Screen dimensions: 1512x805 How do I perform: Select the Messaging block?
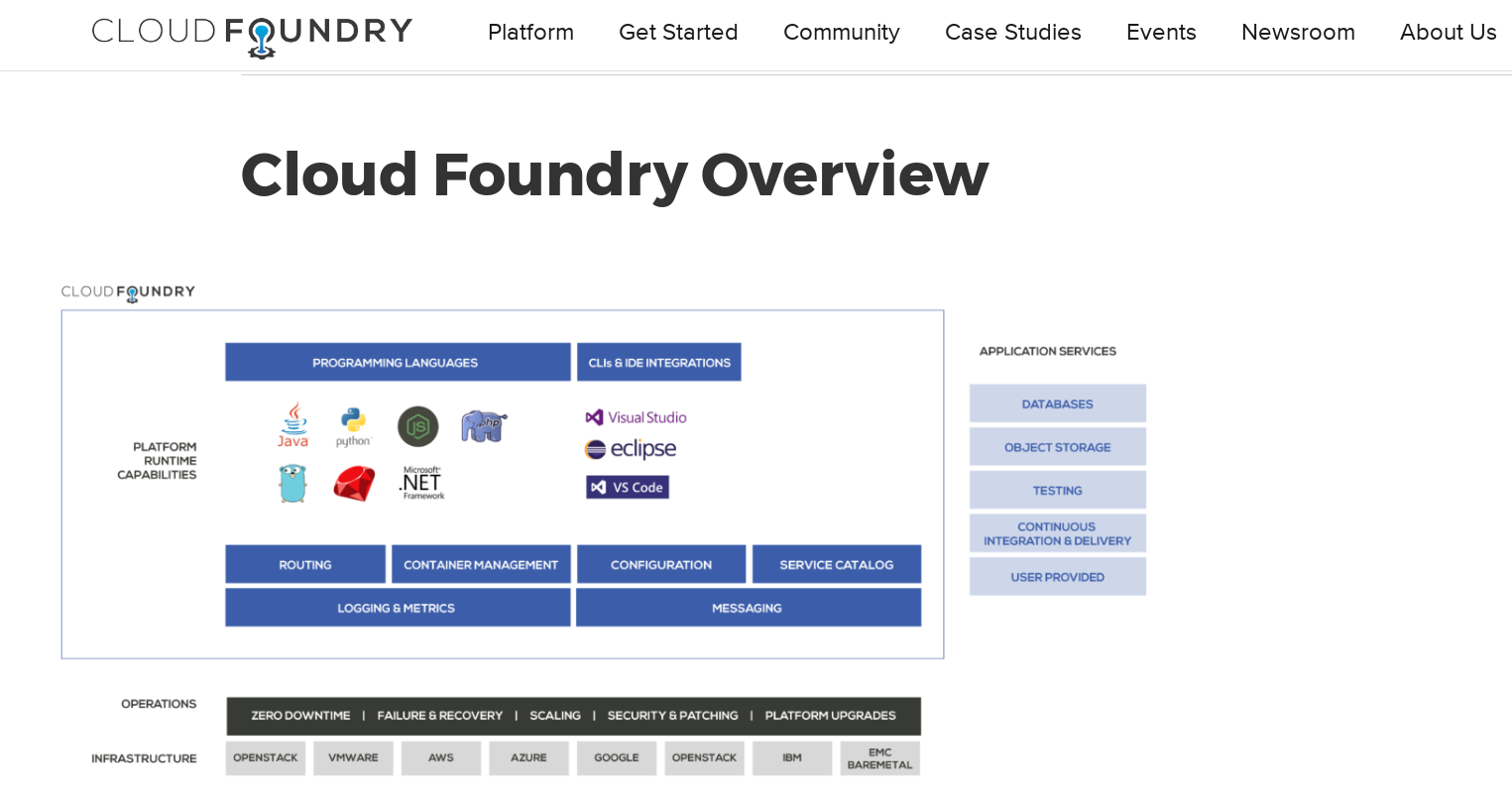point(749,608)
